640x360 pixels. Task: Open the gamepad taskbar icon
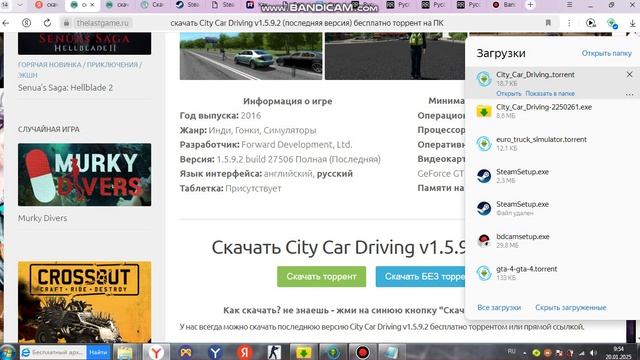186,352
